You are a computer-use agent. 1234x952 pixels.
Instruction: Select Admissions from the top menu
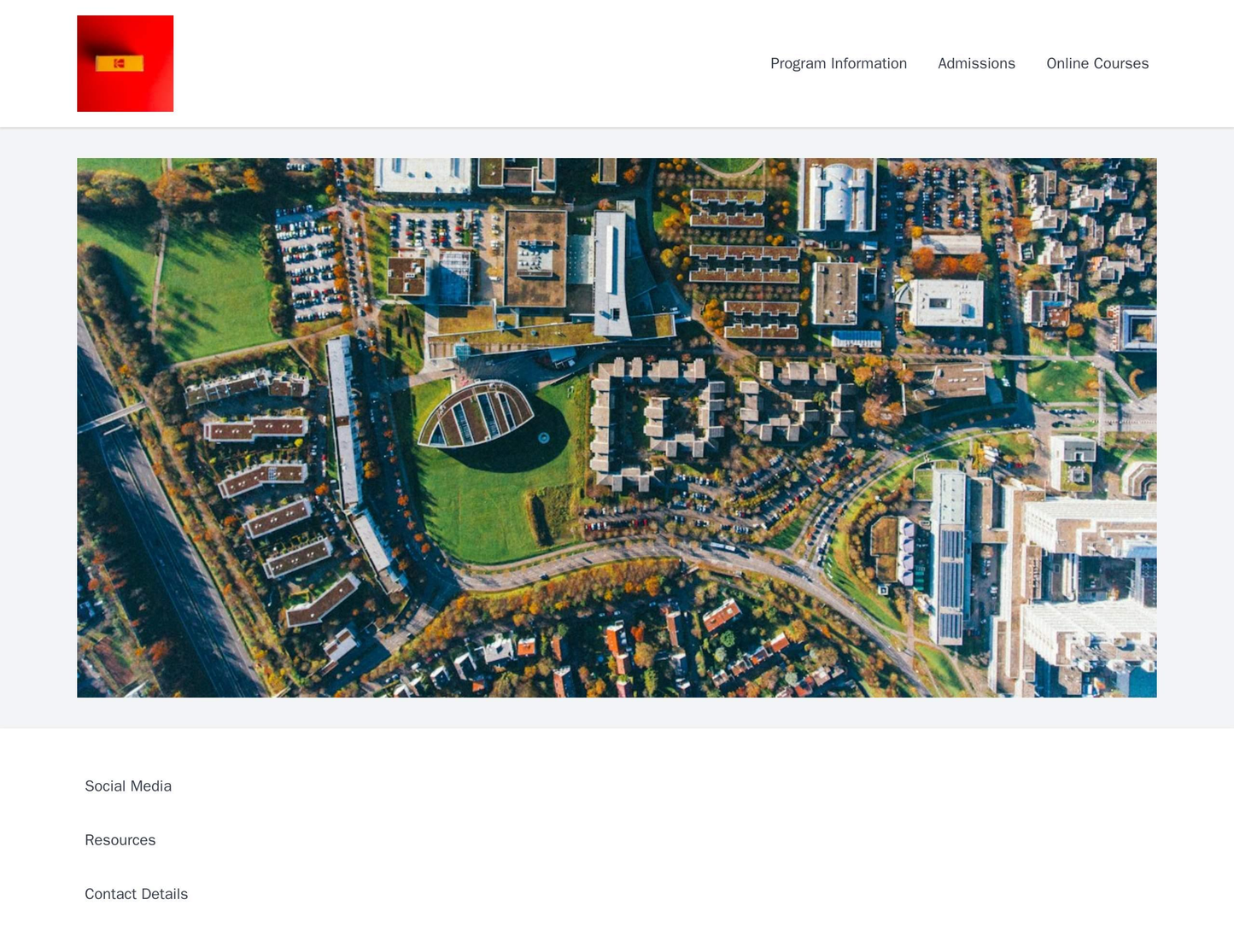(x=977, y=62)
